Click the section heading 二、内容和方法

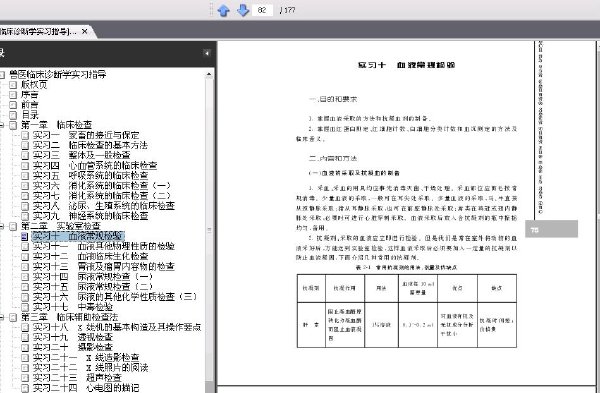pyautogui.click(x=333, y=158)
